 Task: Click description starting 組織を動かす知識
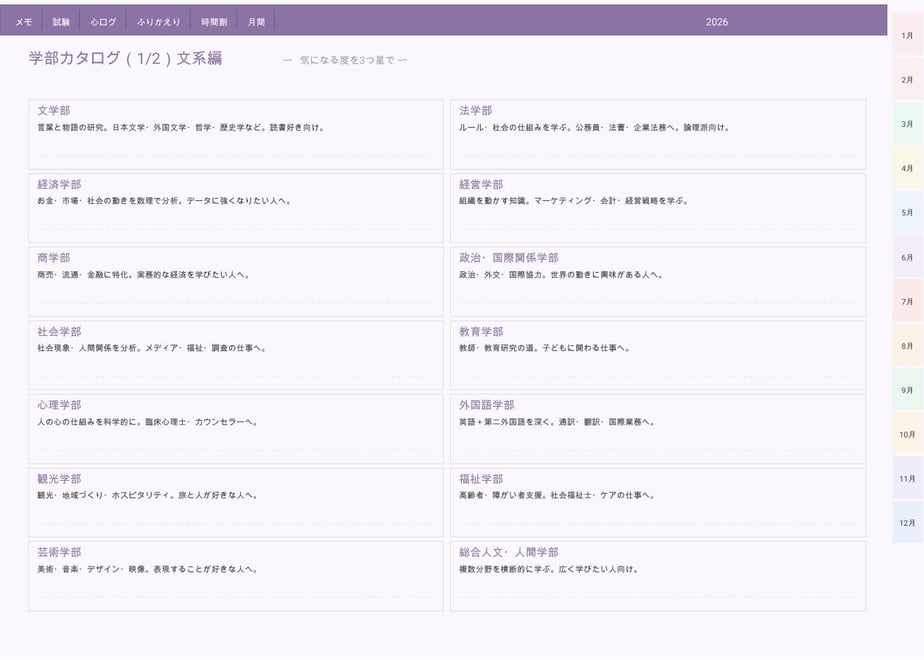click(574, 201)
